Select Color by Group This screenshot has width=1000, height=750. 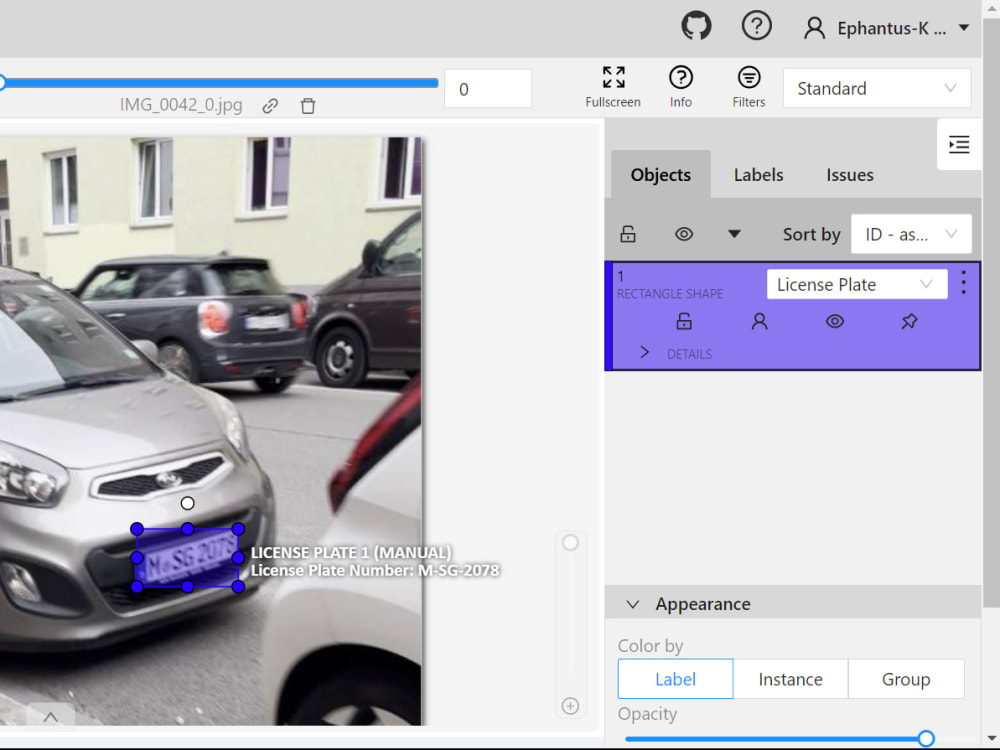pos(906,678)
